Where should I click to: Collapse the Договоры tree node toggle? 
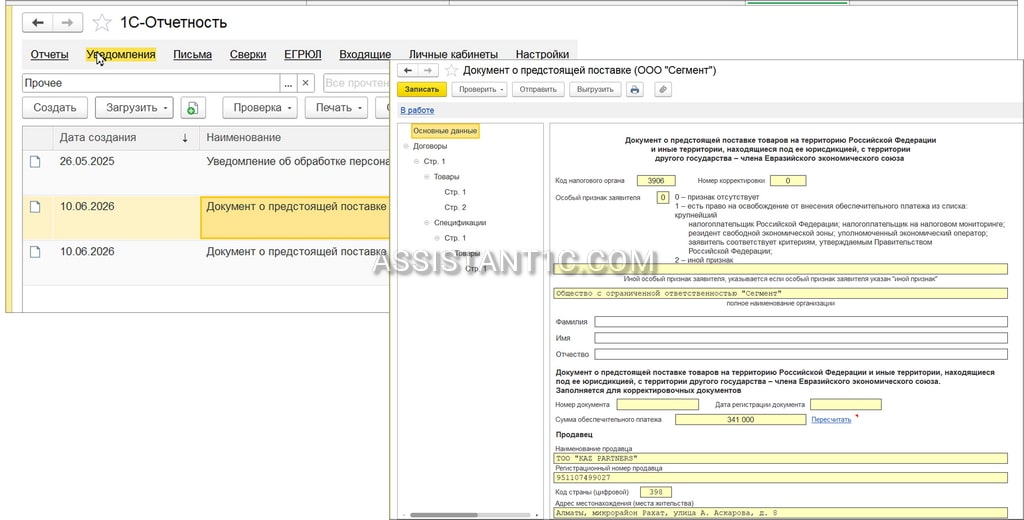[406, 146]
